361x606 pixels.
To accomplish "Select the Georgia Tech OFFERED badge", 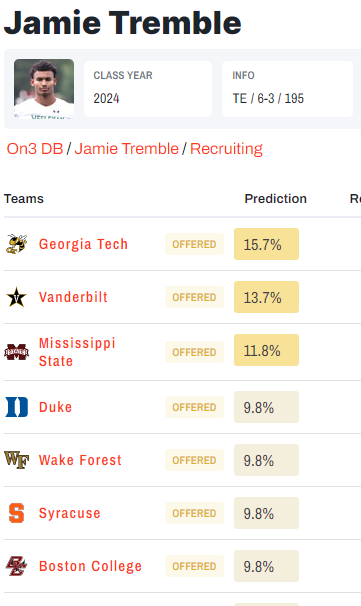I will click(194, 244).
